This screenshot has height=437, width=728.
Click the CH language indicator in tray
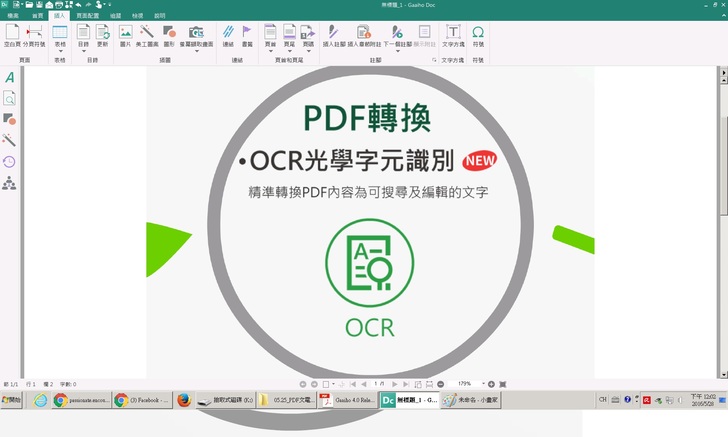coord(603,399)
